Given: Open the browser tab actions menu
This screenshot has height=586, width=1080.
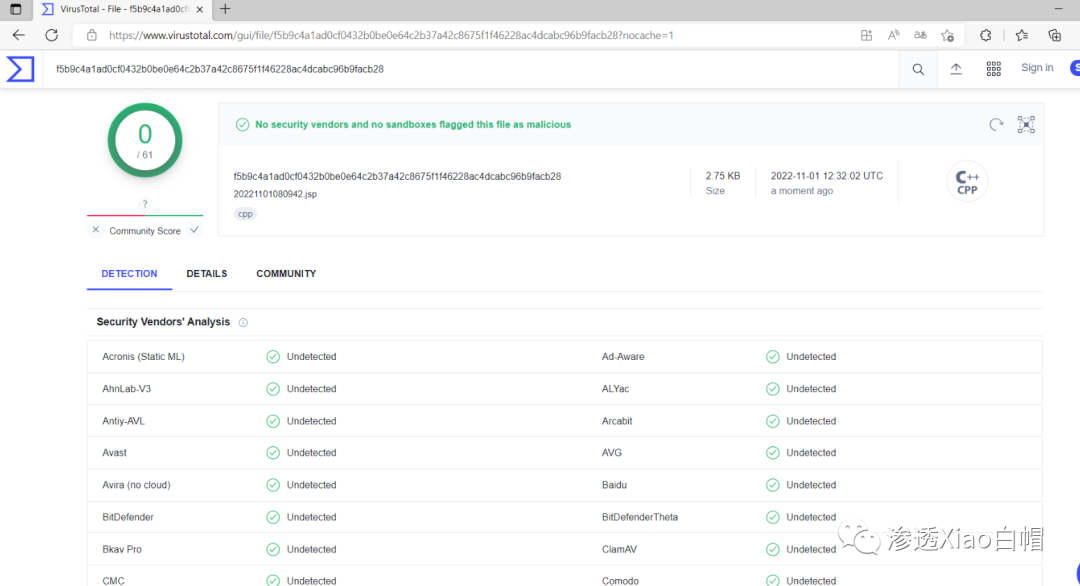Looking at the screenshot, I should point(15,9).
